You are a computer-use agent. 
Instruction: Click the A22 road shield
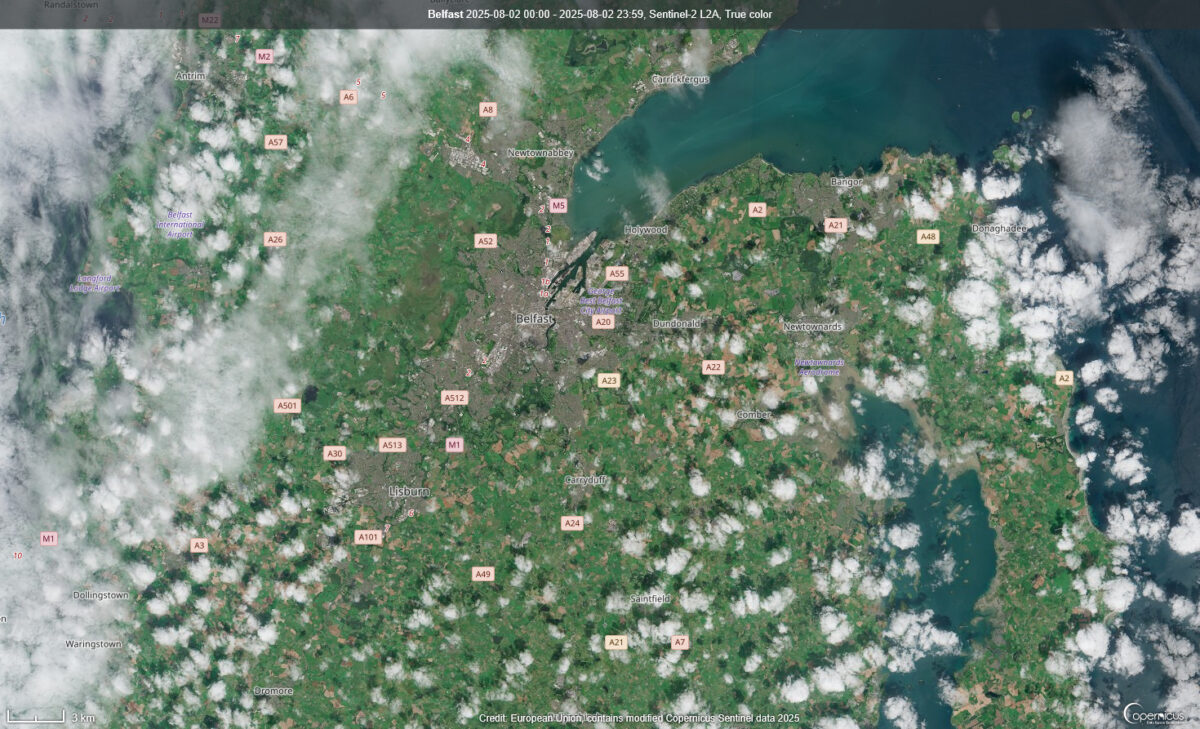tap(712, 367)
